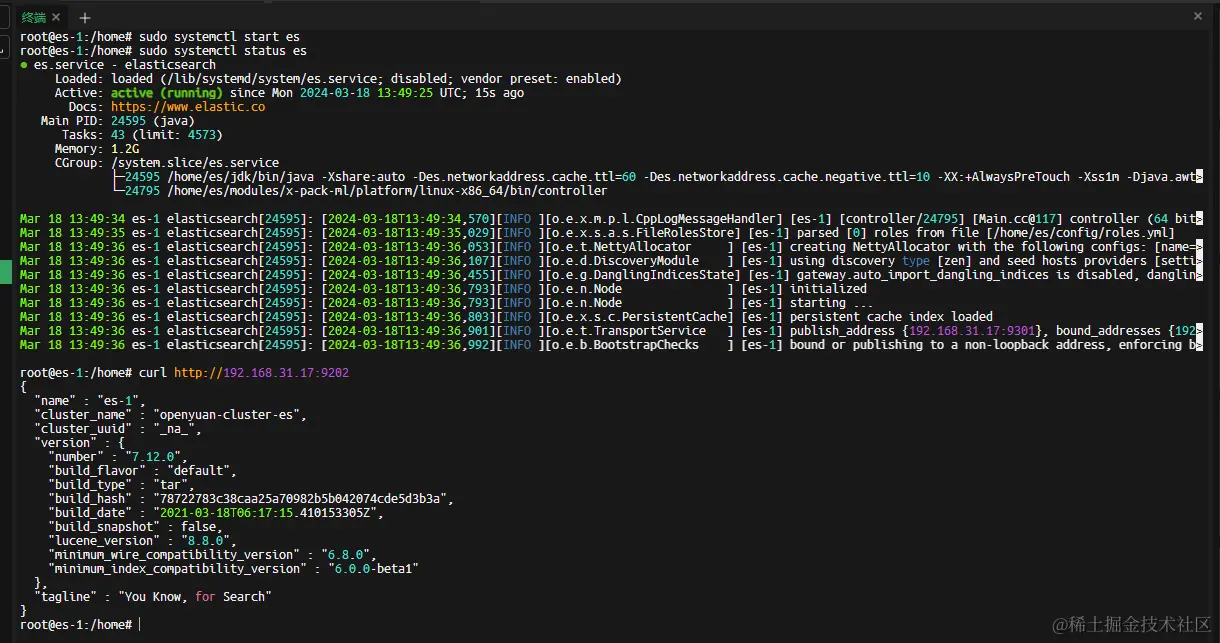Click the 'sudo systemctl status es' command
This screenshot has width=1220, height=643.
223,50
